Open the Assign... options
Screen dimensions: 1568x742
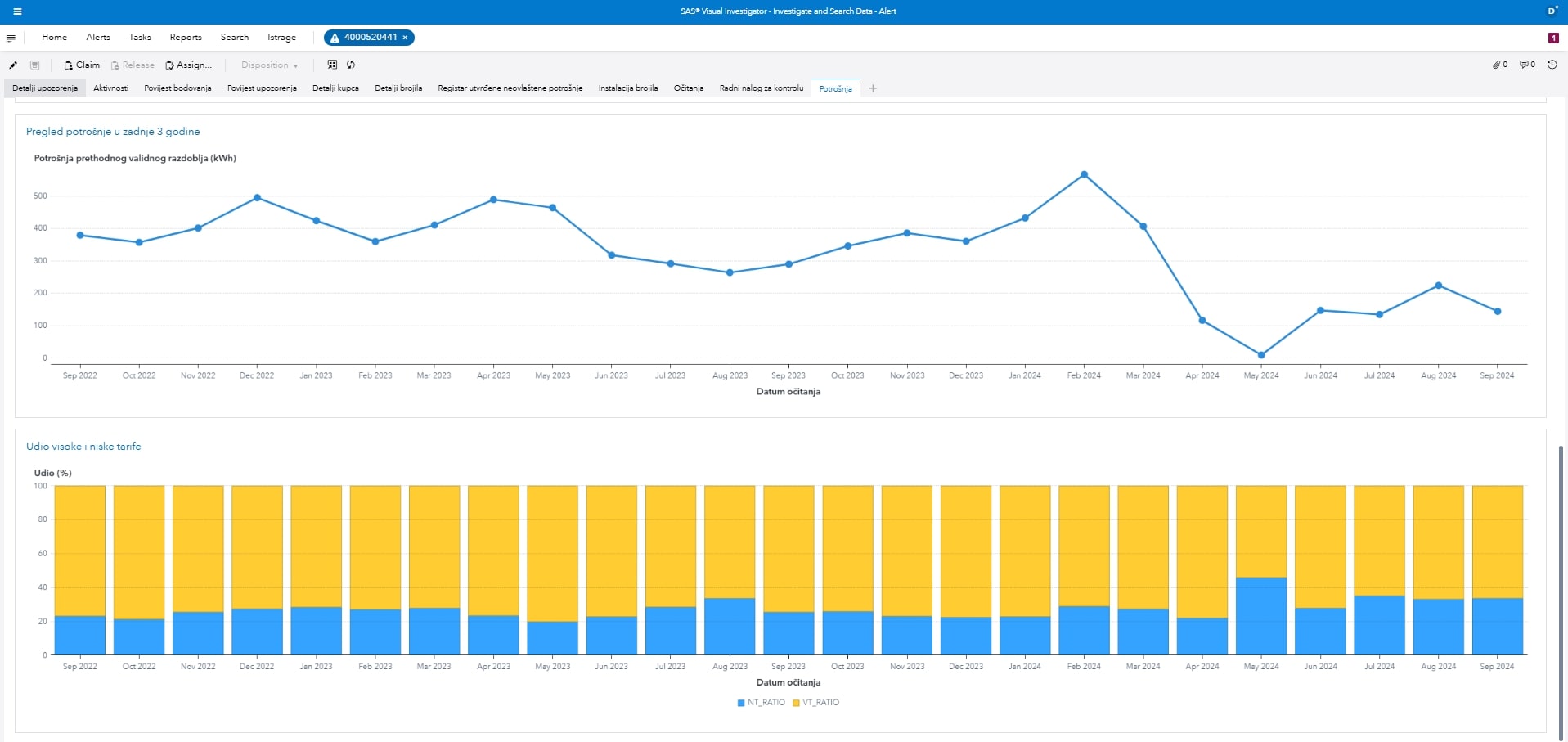[x=189, y=65]
